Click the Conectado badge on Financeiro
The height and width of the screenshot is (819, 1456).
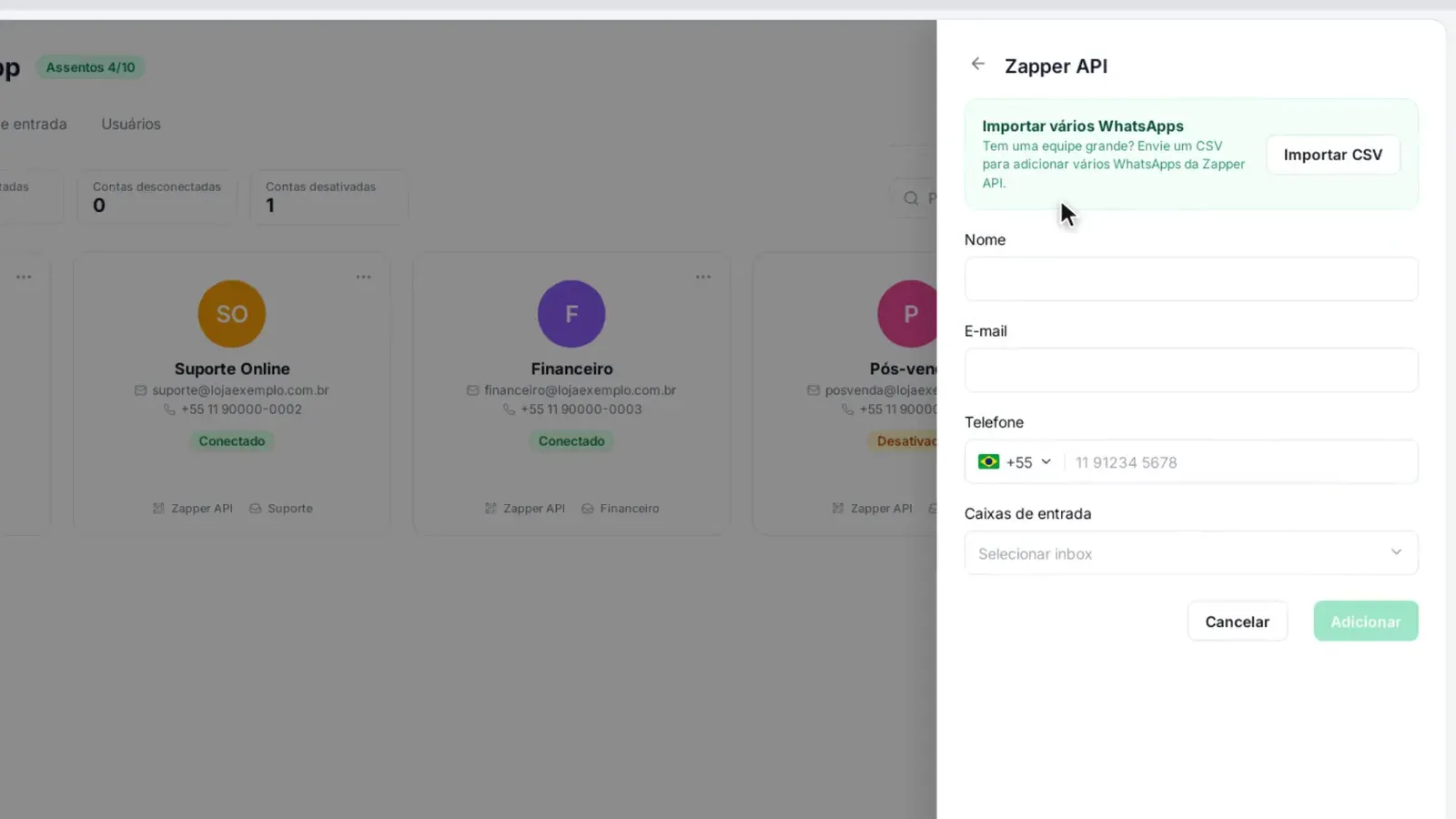tap(571, 441)
